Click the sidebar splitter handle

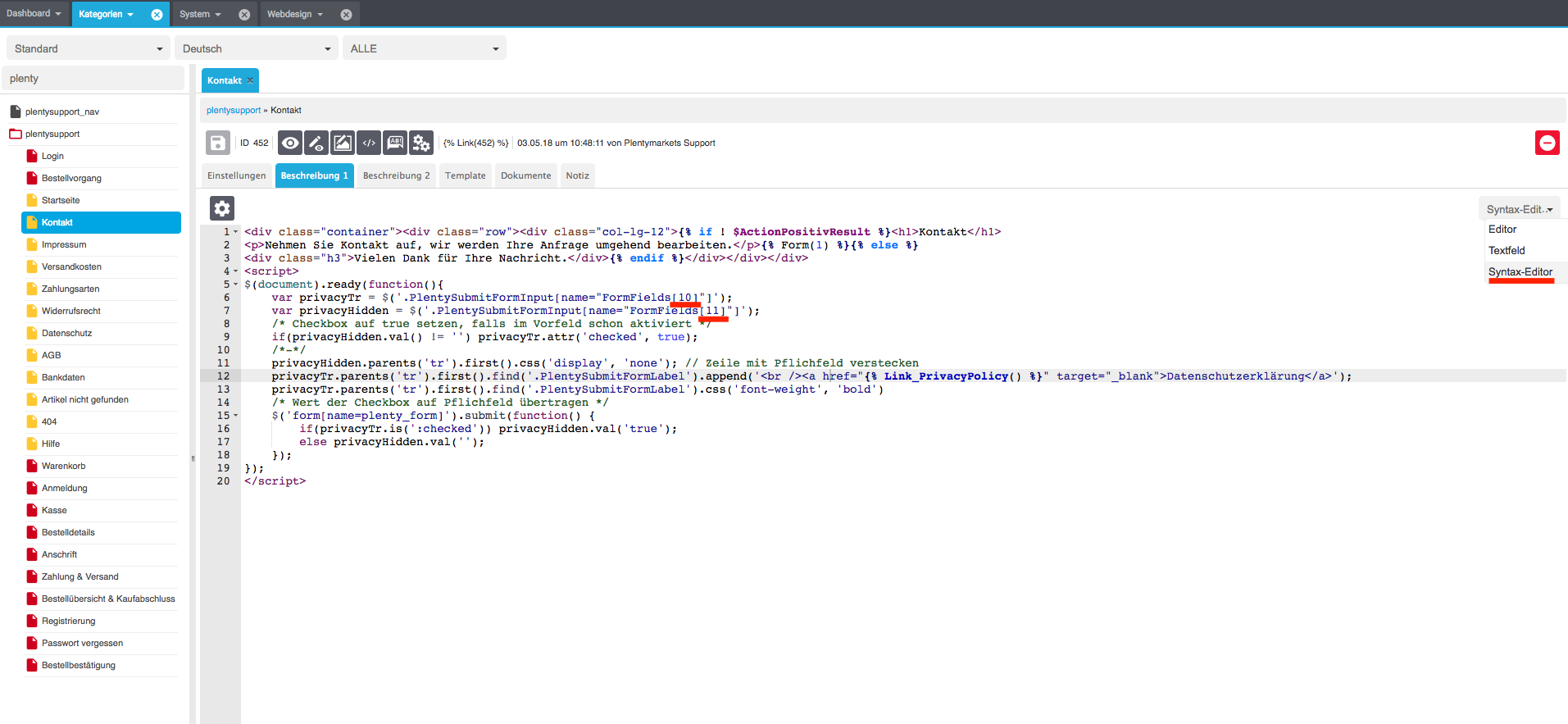[x=193, y=458]
